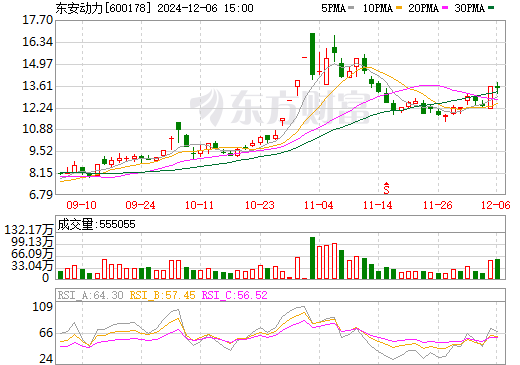
Task: Select the 5PMA legend label
Action: (x=334, y=8)
